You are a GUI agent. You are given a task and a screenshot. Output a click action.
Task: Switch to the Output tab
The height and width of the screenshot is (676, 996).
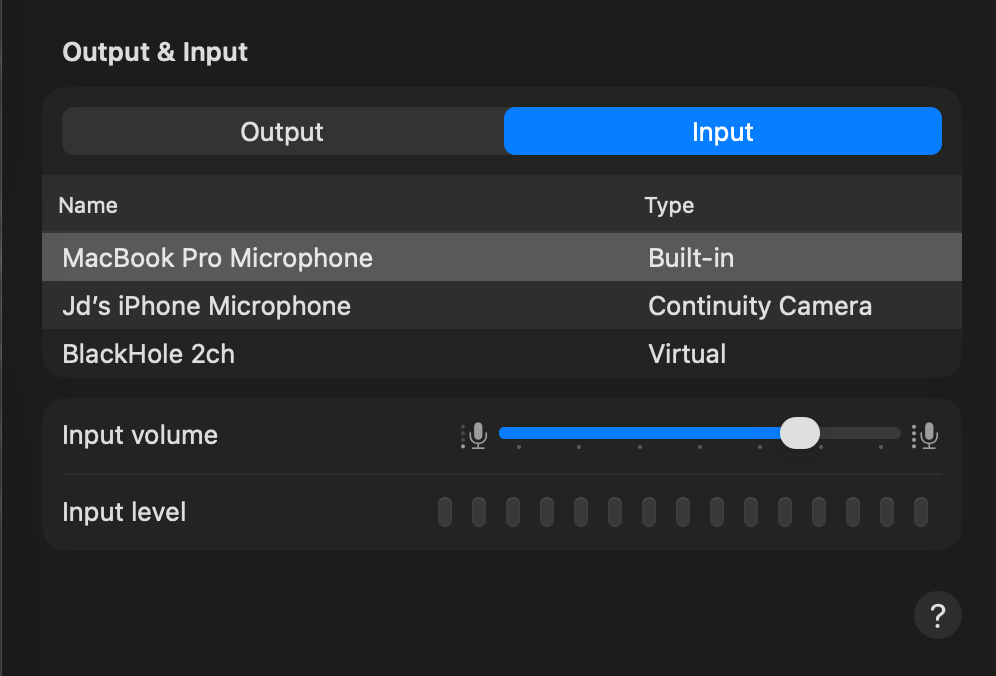coord(281,131)
